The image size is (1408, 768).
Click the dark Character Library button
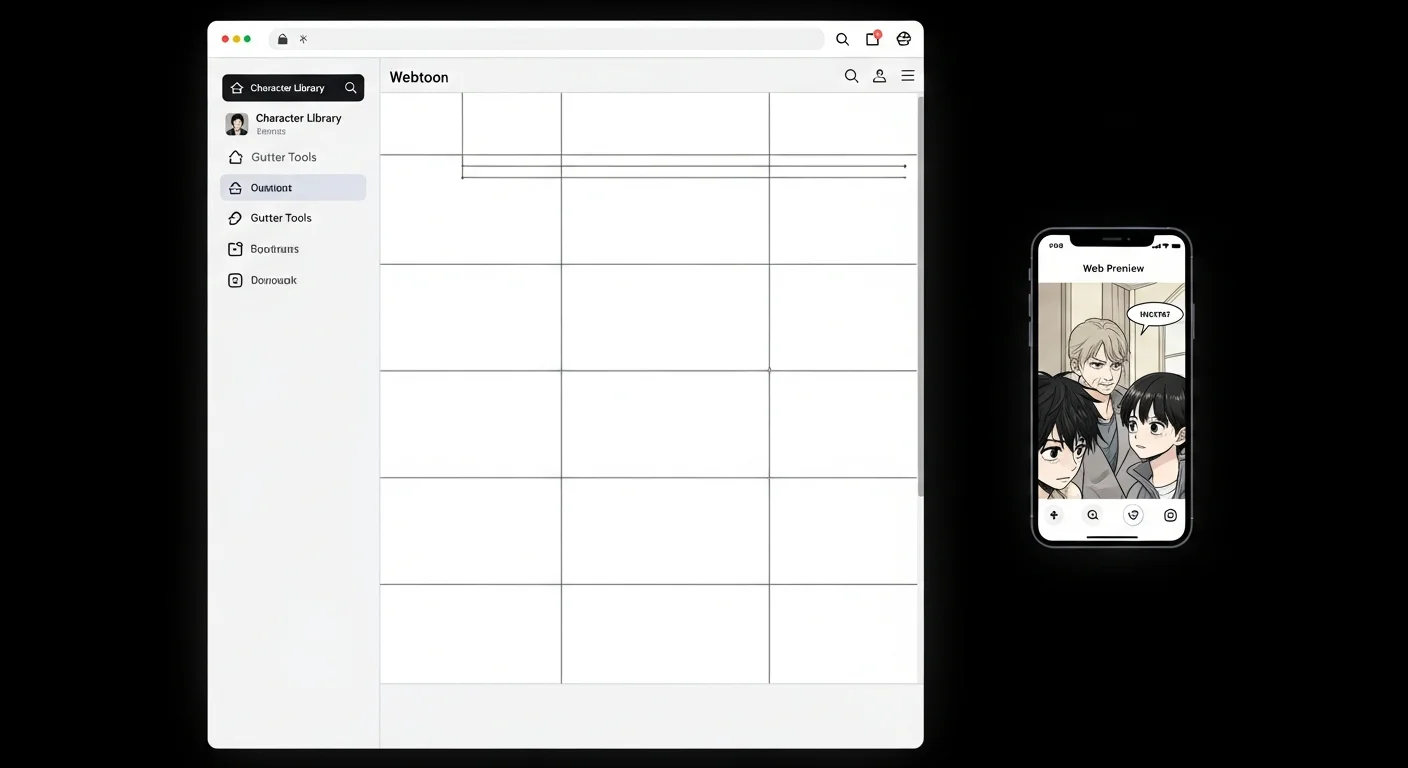point(293,88)
